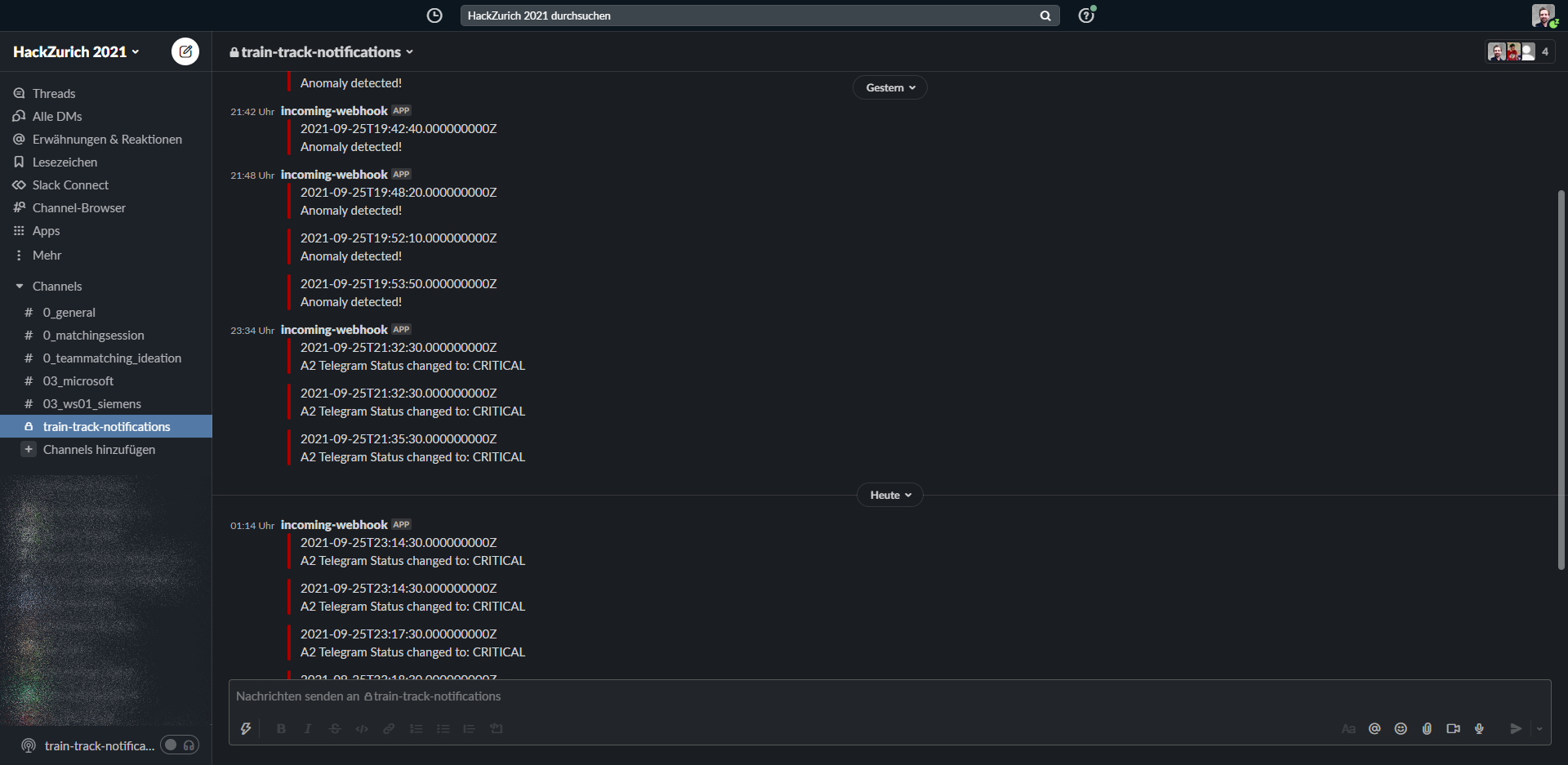Open the Gestern date dropdown
Viewport: 1568px width, 765px height.
[x=890, y=87]
